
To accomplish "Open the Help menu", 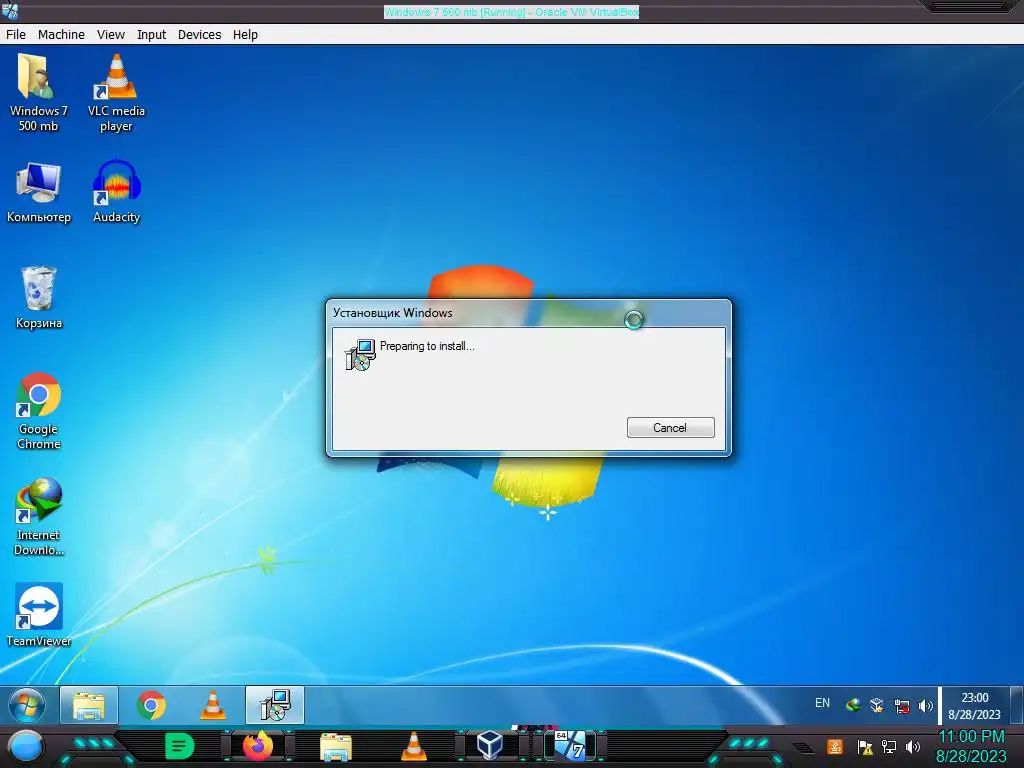I will pos(246,35).
